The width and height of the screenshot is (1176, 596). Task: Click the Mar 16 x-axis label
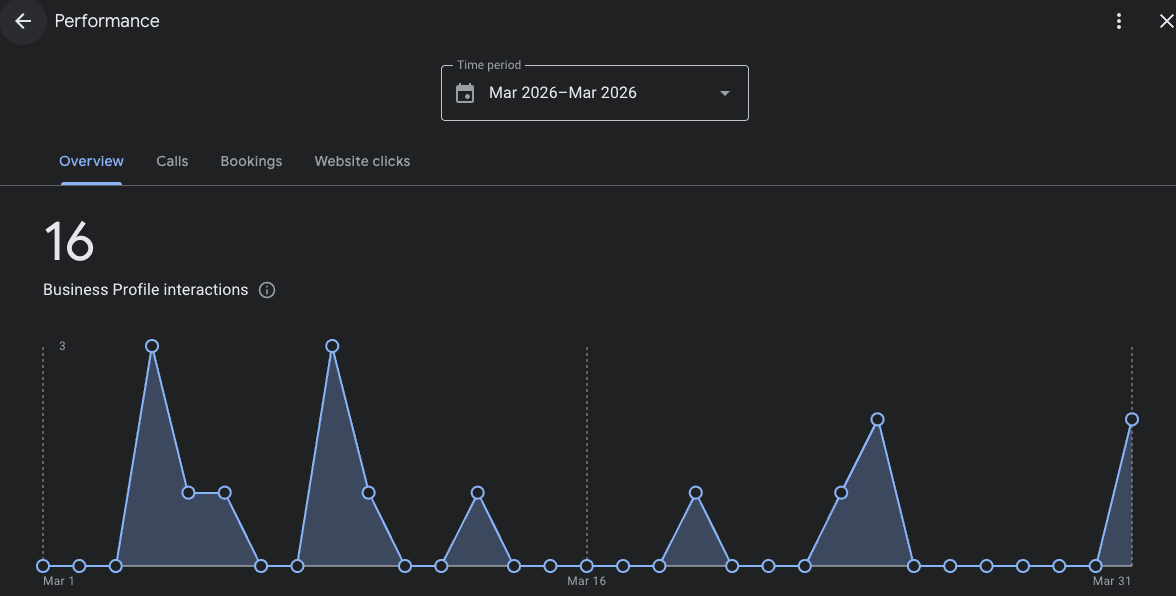point(586,581)
